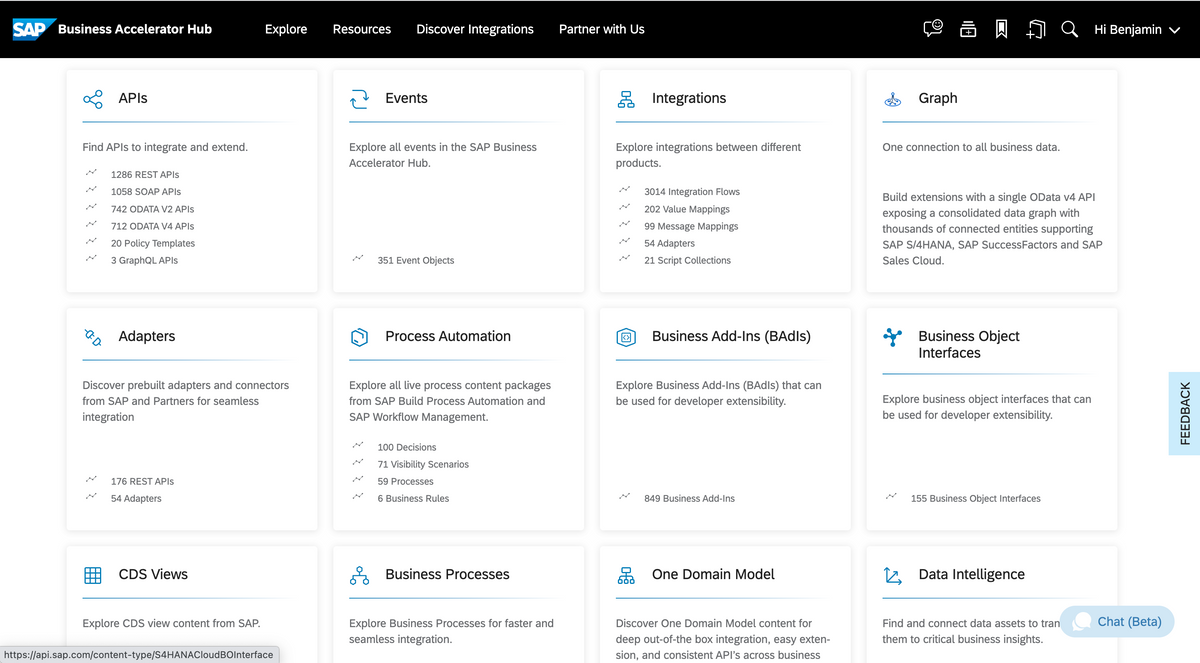The width and height of the screenshot is (1200, 663).
Task: Open the Chat (Beta) button
Action: pyautogui.click(x=1116, y=621)
